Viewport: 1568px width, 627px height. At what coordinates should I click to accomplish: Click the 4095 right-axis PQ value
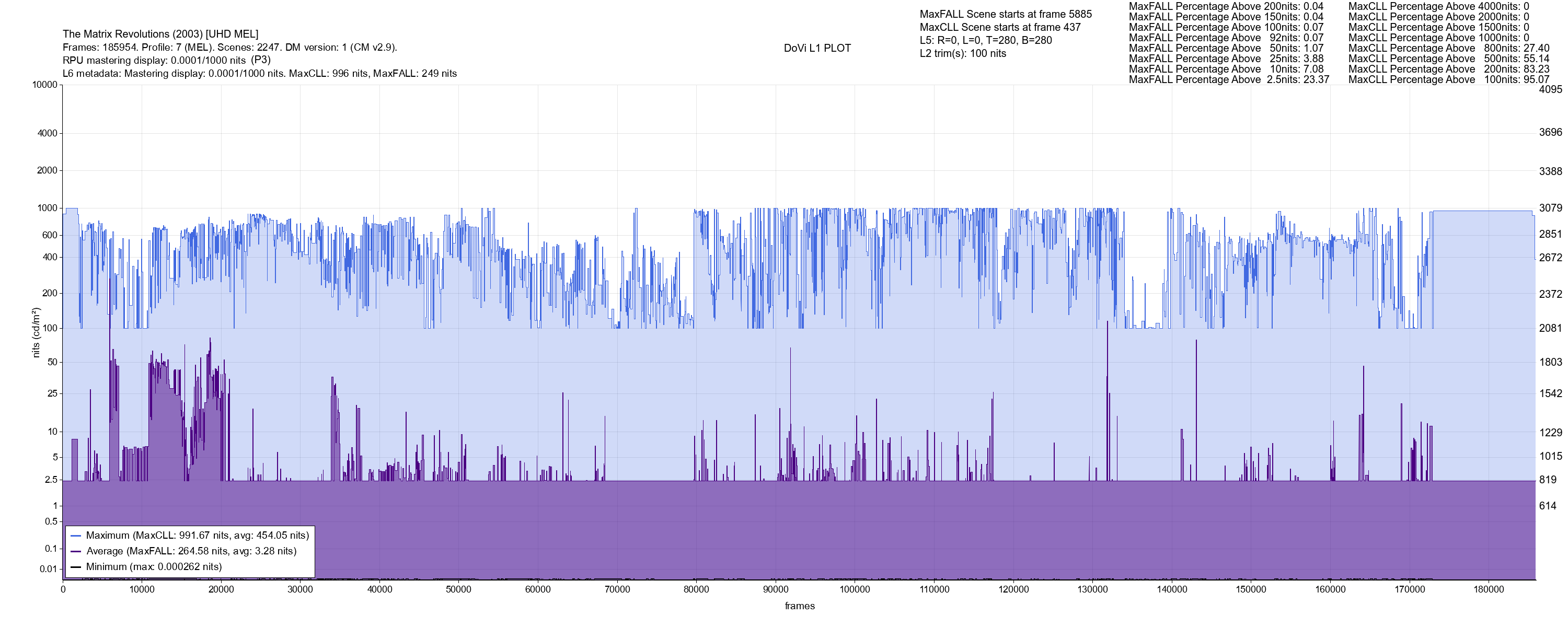(x=1550, y=89)
